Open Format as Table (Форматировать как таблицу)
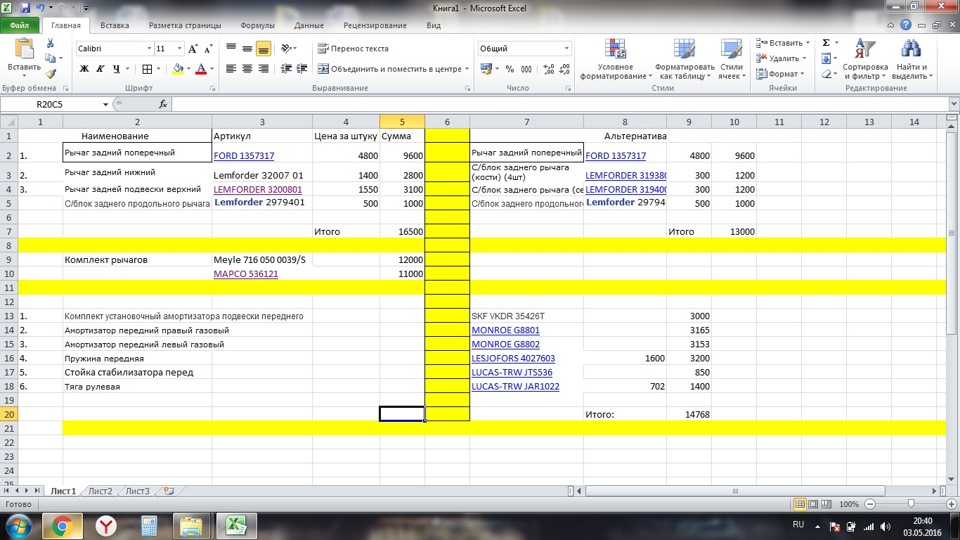 pos(684,59)
